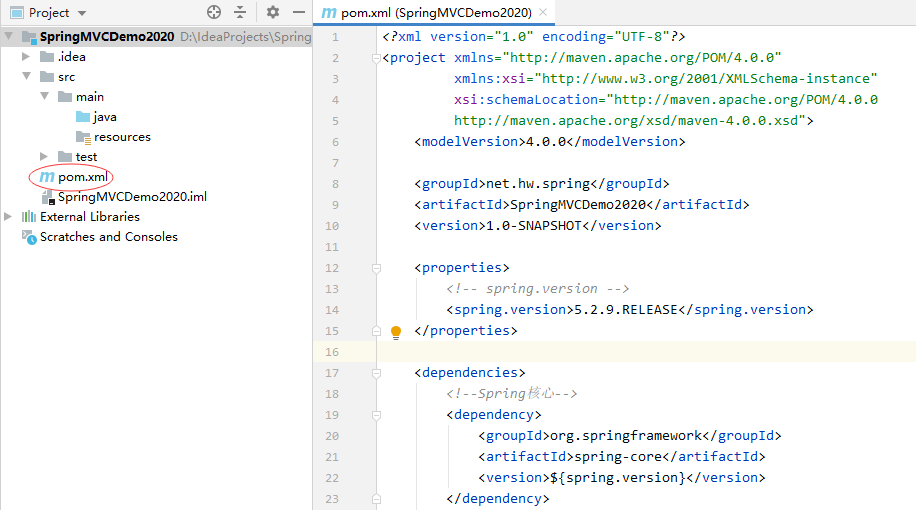Click the xml version declaration line
Image resolution: width=916 pixels, height=510 pixels.
click(533, 37)
